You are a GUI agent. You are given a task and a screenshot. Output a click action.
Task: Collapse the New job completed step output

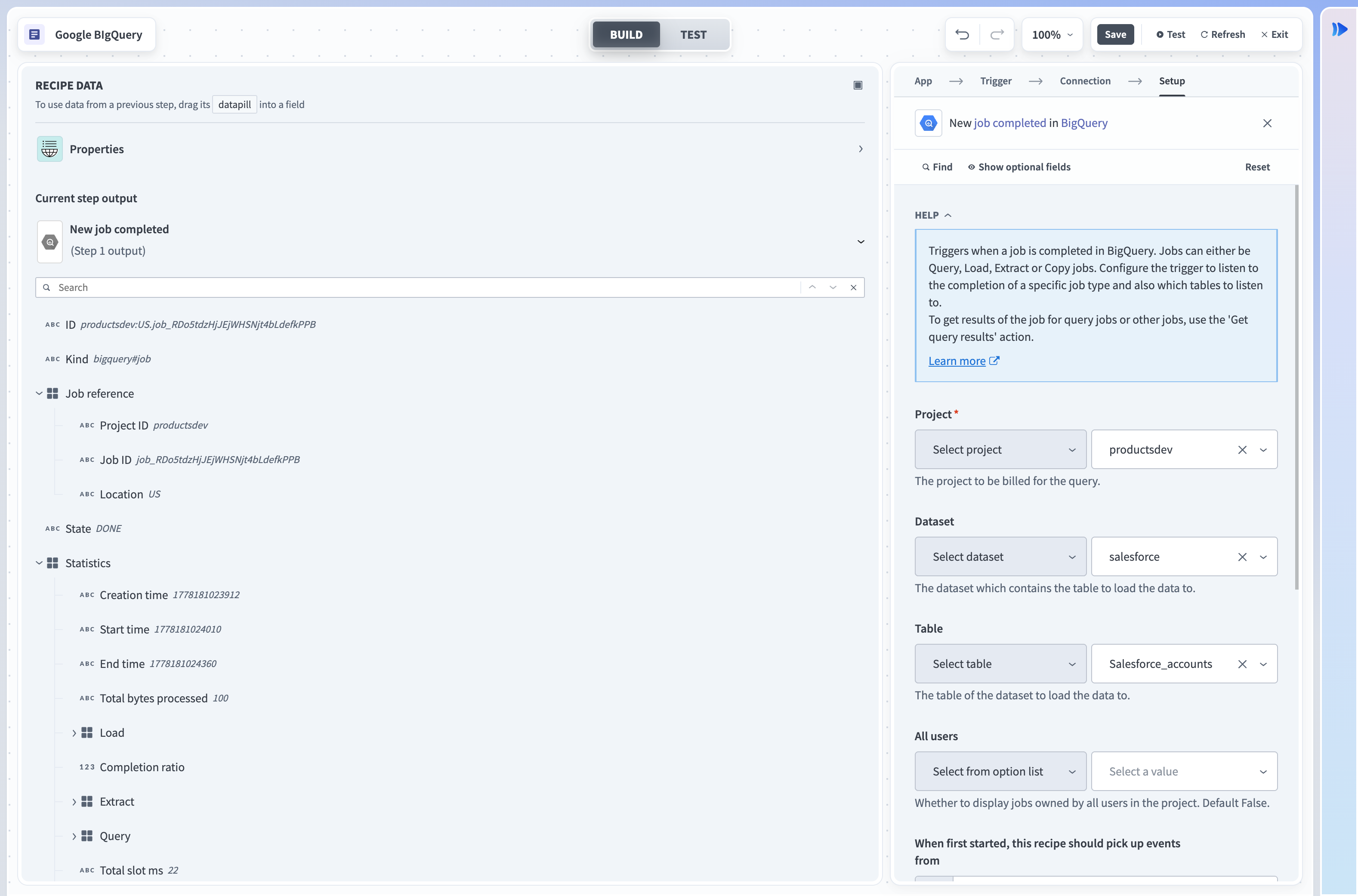click(x=861, y=242)
